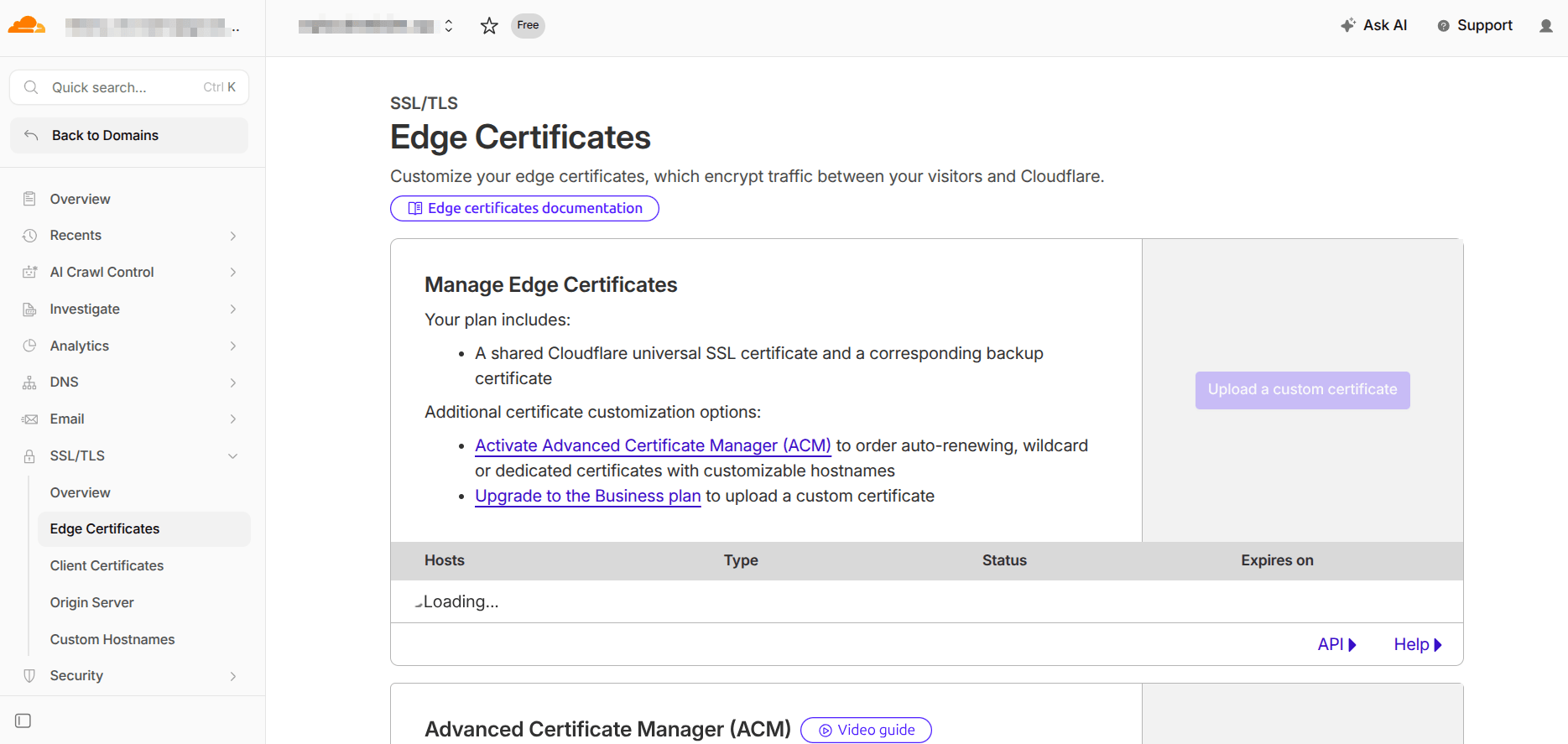The image size is (1568, 744).
Task: Click the Ask AI sparkle icon
Action: point(1347,25)
